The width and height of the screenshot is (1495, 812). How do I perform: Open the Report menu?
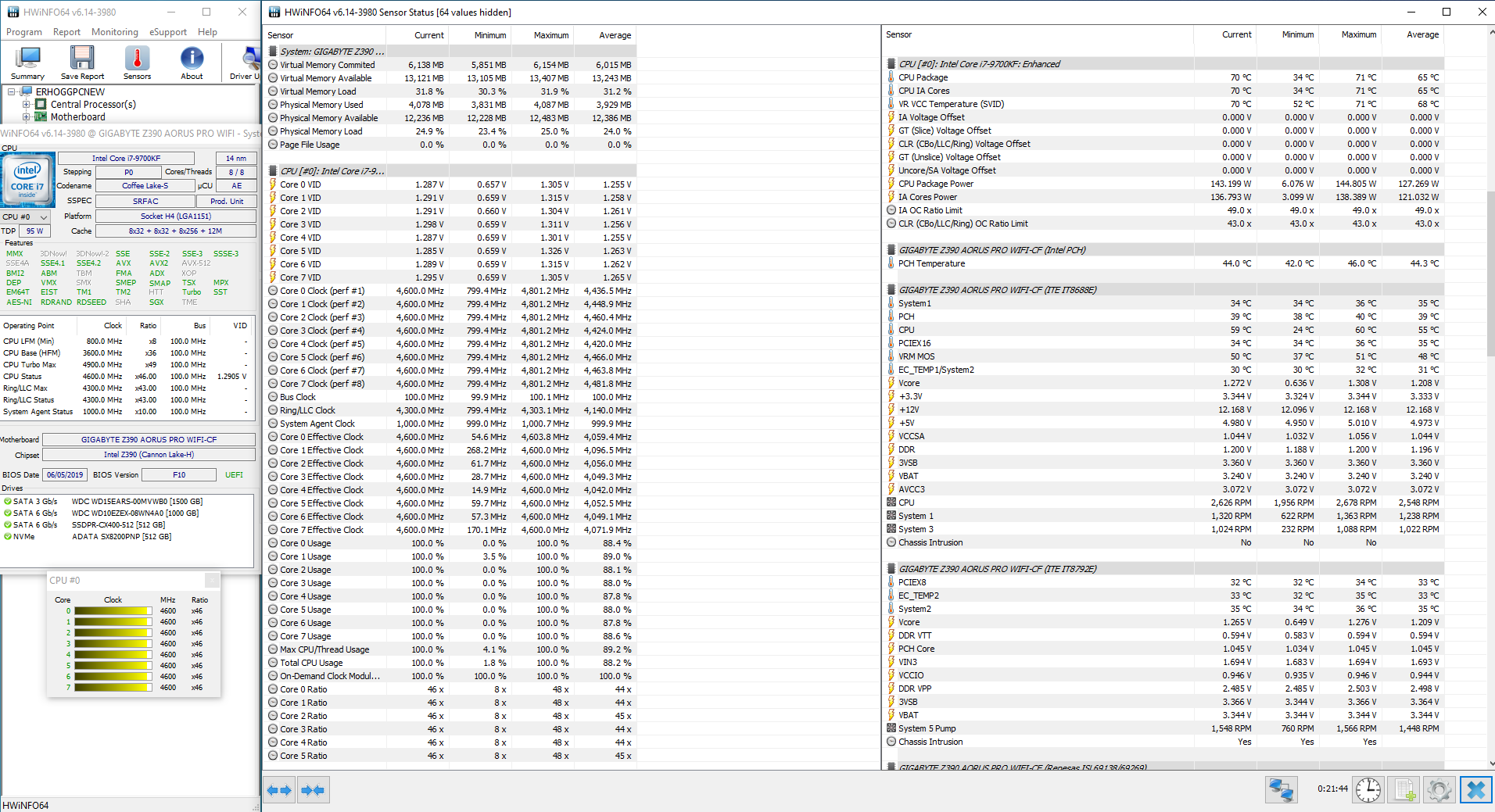pos(66,32)
